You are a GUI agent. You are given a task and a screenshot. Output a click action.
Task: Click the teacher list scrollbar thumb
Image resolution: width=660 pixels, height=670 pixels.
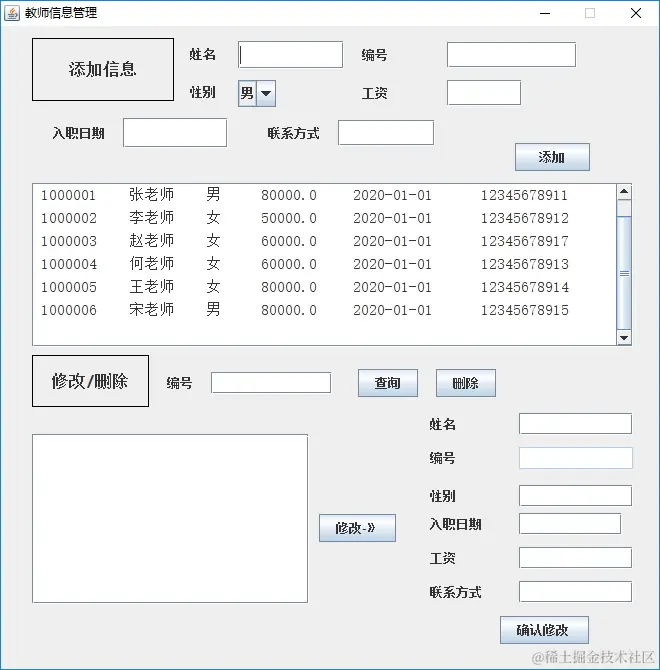624,273
